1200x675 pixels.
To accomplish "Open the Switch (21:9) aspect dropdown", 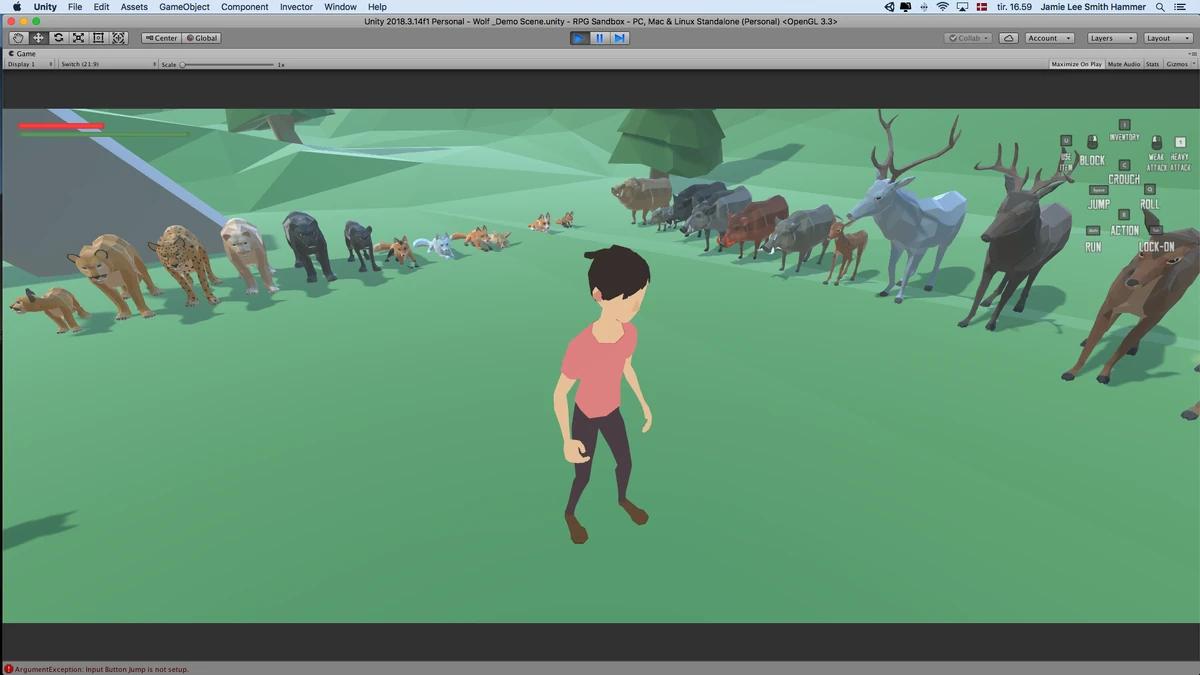I will click(107, 64).
